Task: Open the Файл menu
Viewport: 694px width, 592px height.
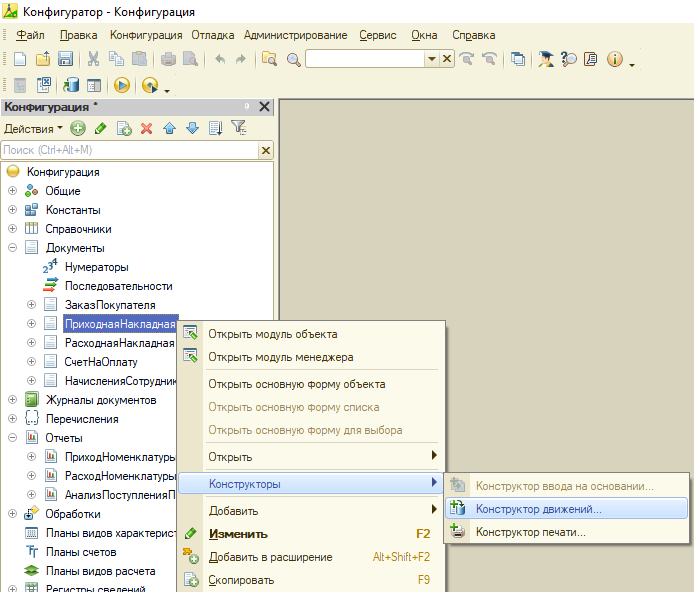Action: pyautogui.click(x=30, y=35)
